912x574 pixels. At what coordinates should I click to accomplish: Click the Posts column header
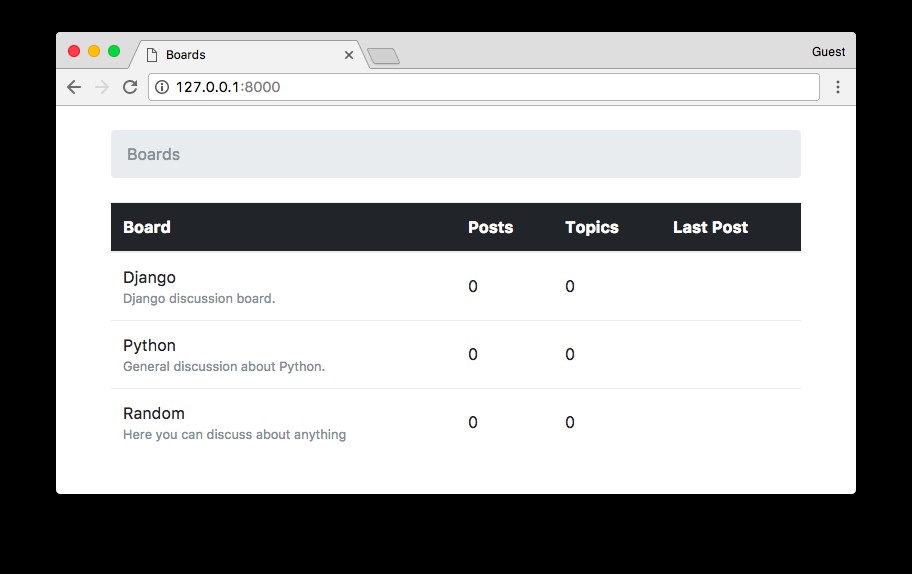490,227
